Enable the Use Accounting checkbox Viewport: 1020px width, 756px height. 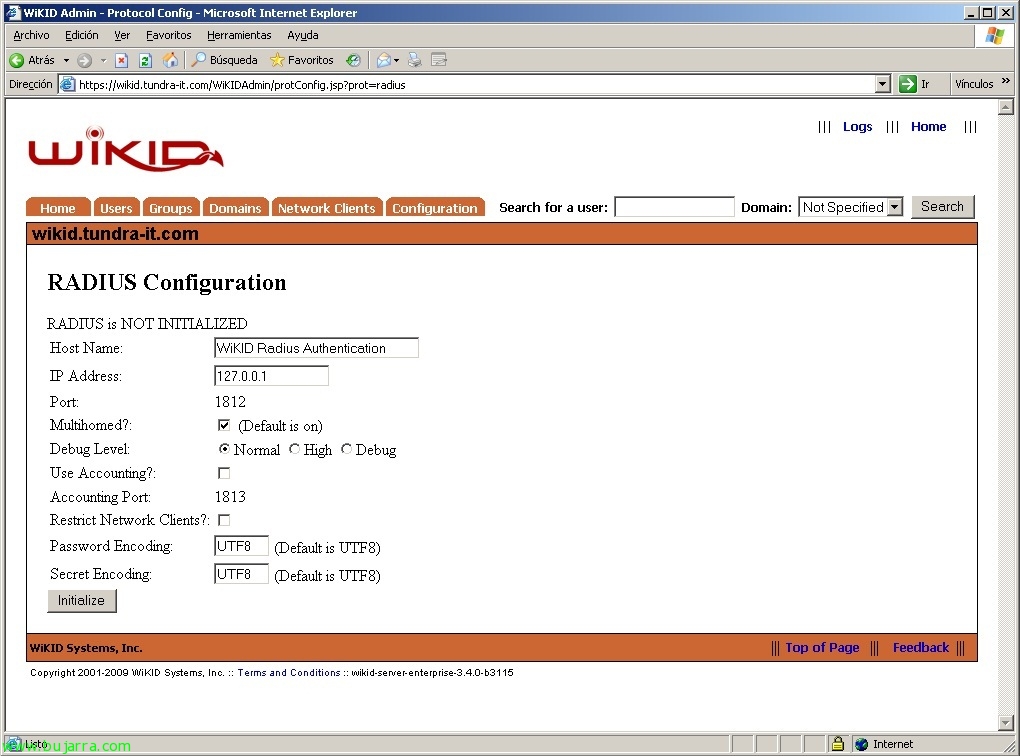(x=224, y=473)
